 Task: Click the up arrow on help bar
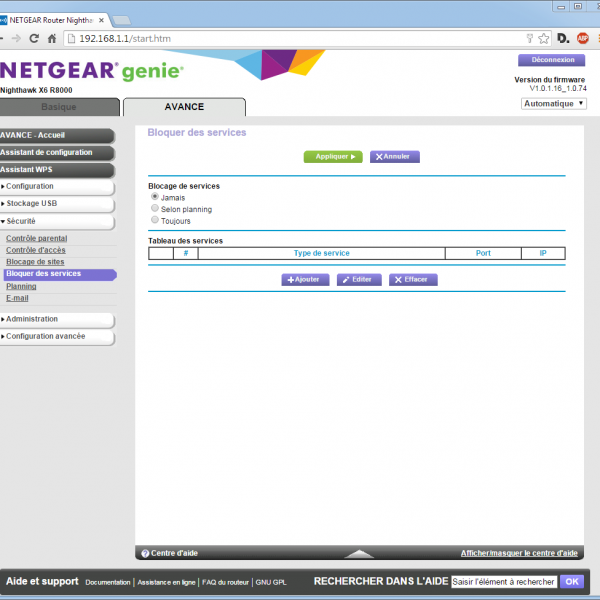coord(358,553)
